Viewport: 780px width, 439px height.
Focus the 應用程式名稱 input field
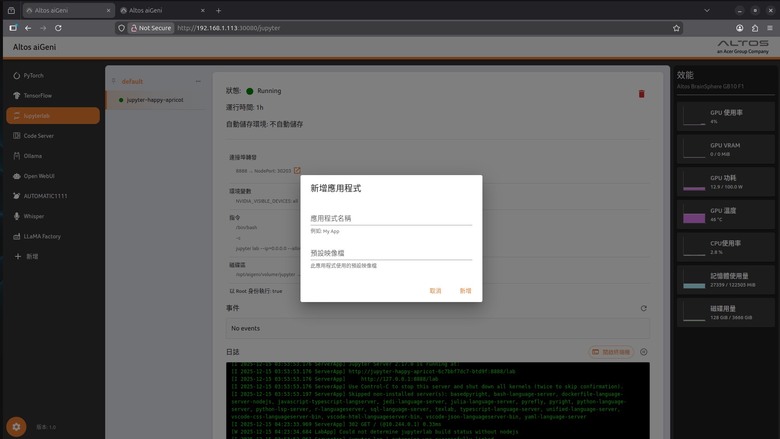(391, 218)
